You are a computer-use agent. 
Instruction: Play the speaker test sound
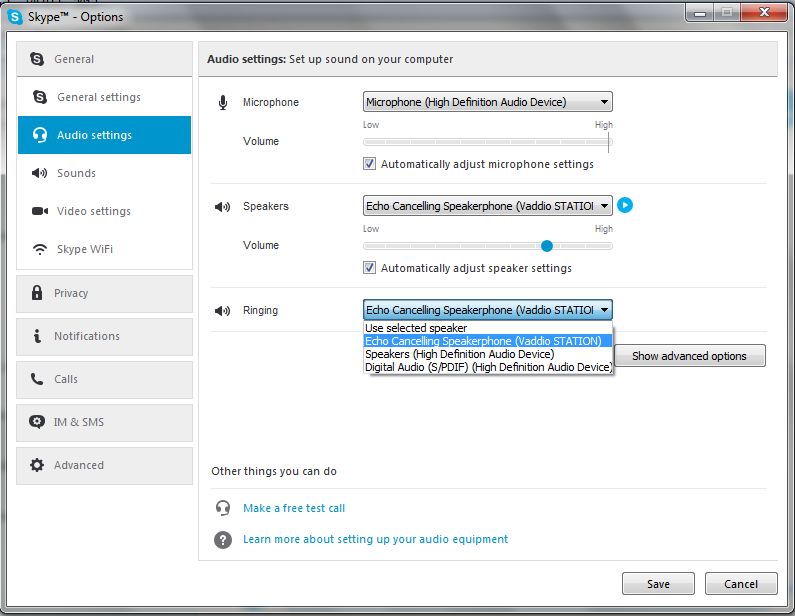pos(625,205)
